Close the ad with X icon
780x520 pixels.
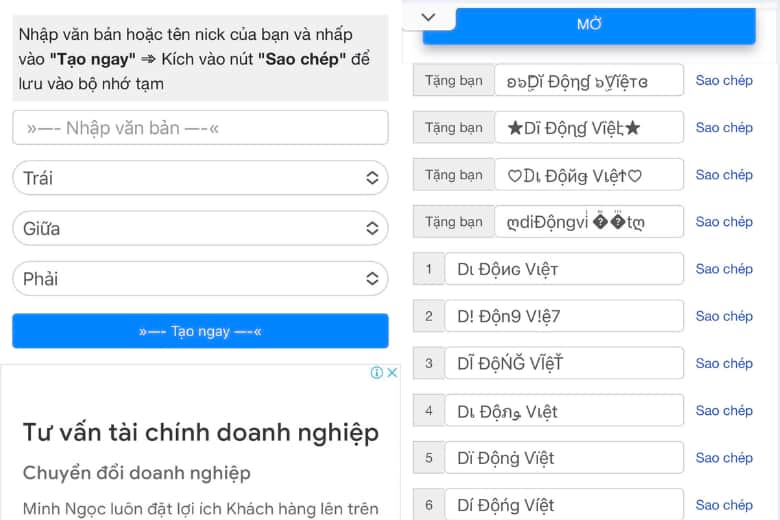[392, 372]
